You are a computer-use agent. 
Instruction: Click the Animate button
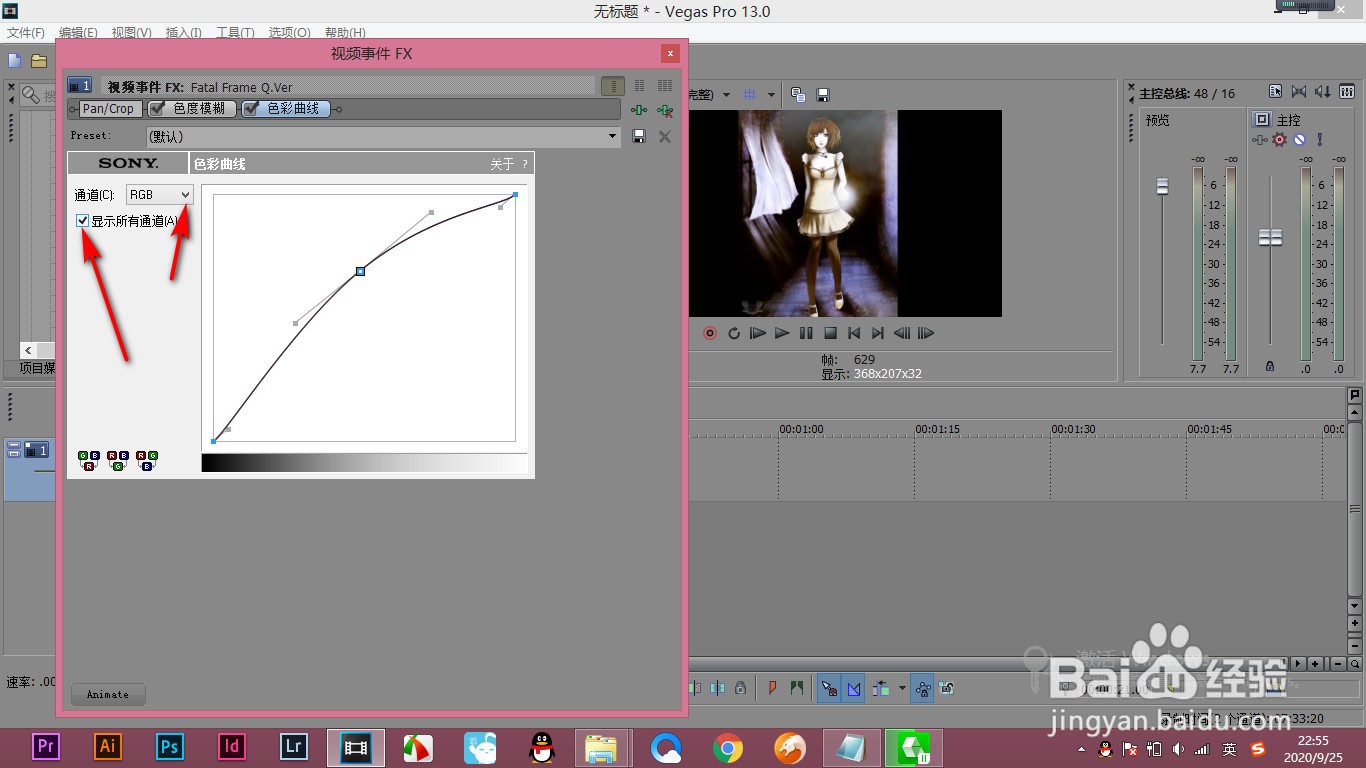108,694
